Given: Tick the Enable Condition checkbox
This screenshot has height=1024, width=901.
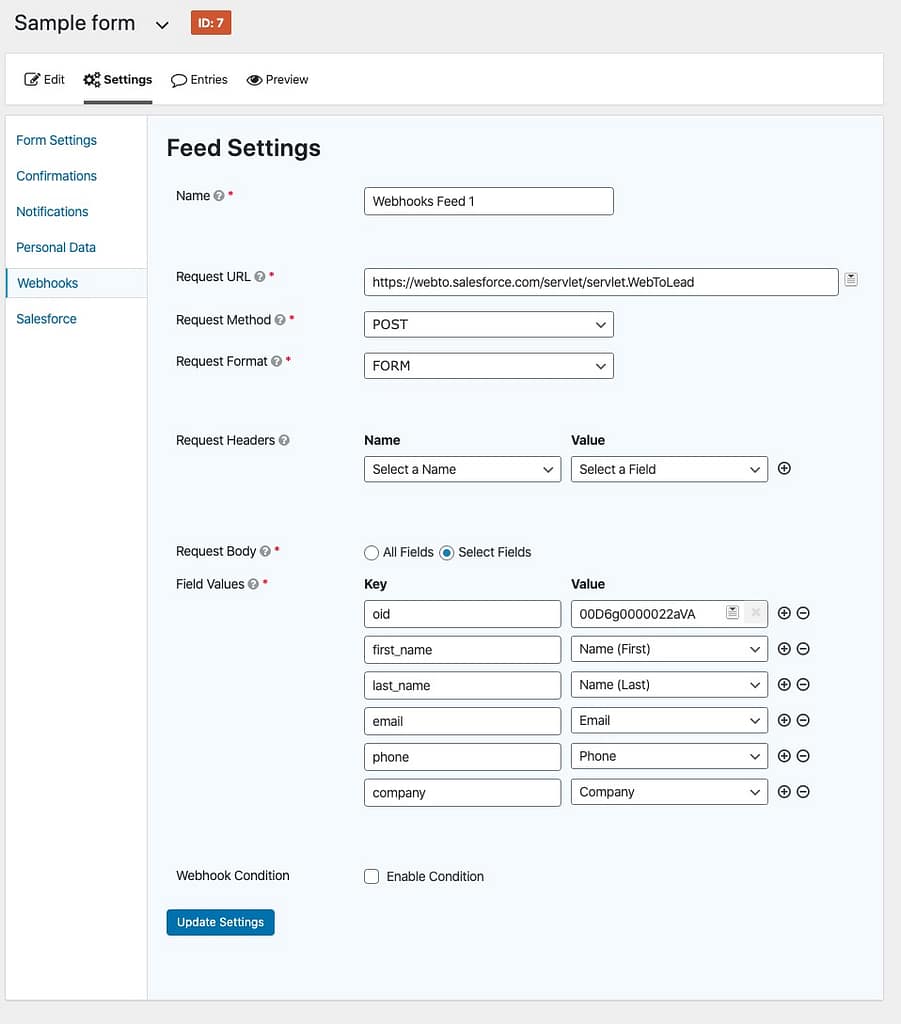Looking at the screenshot, I should point(372,876).
